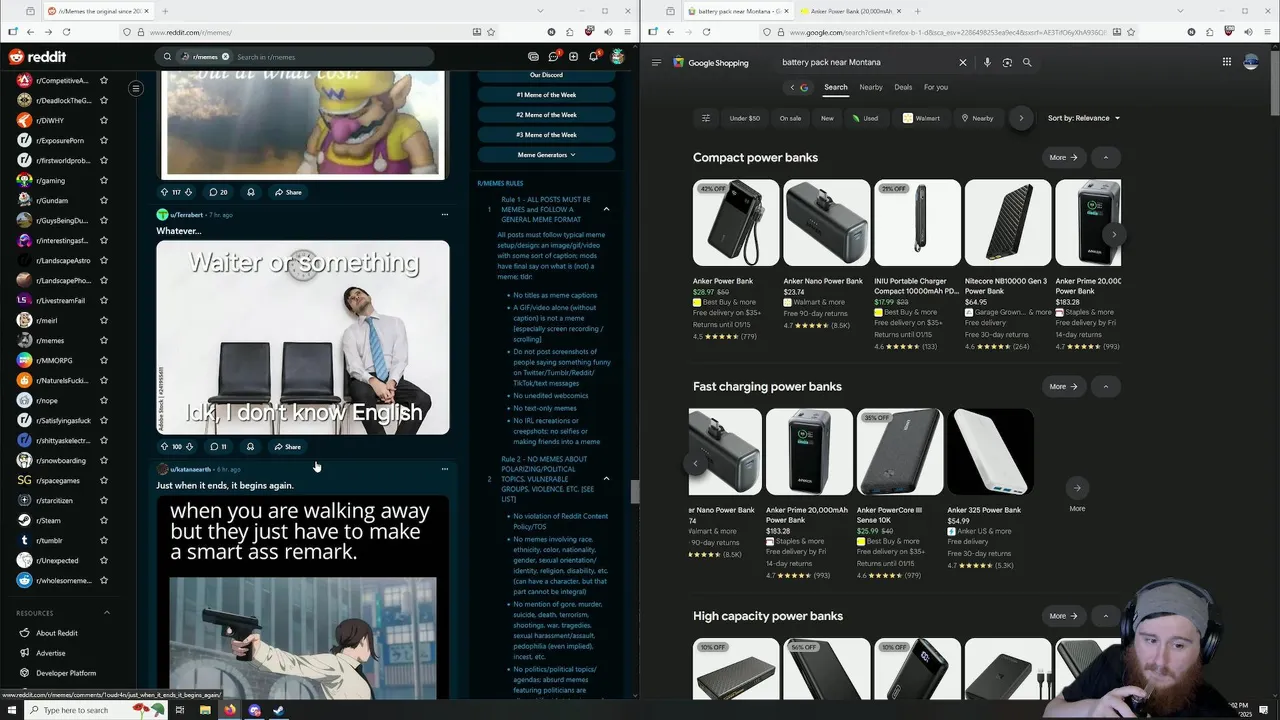Click the Reddit create post plus icon
This screenshot has width=1280, height=720.
tap(573, 57)
